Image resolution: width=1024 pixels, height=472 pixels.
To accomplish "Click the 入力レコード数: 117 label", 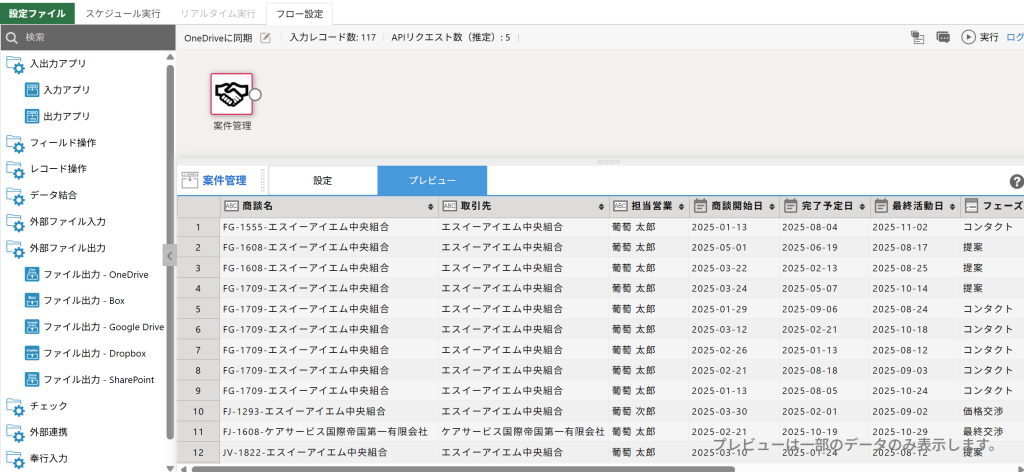I will pos(332,38).
